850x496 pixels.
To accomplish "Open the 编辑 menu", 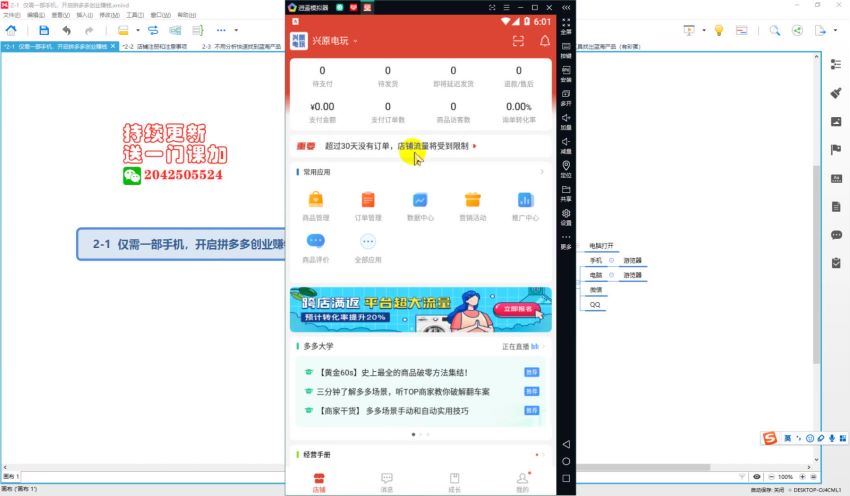I will click(x=36, y=15).
